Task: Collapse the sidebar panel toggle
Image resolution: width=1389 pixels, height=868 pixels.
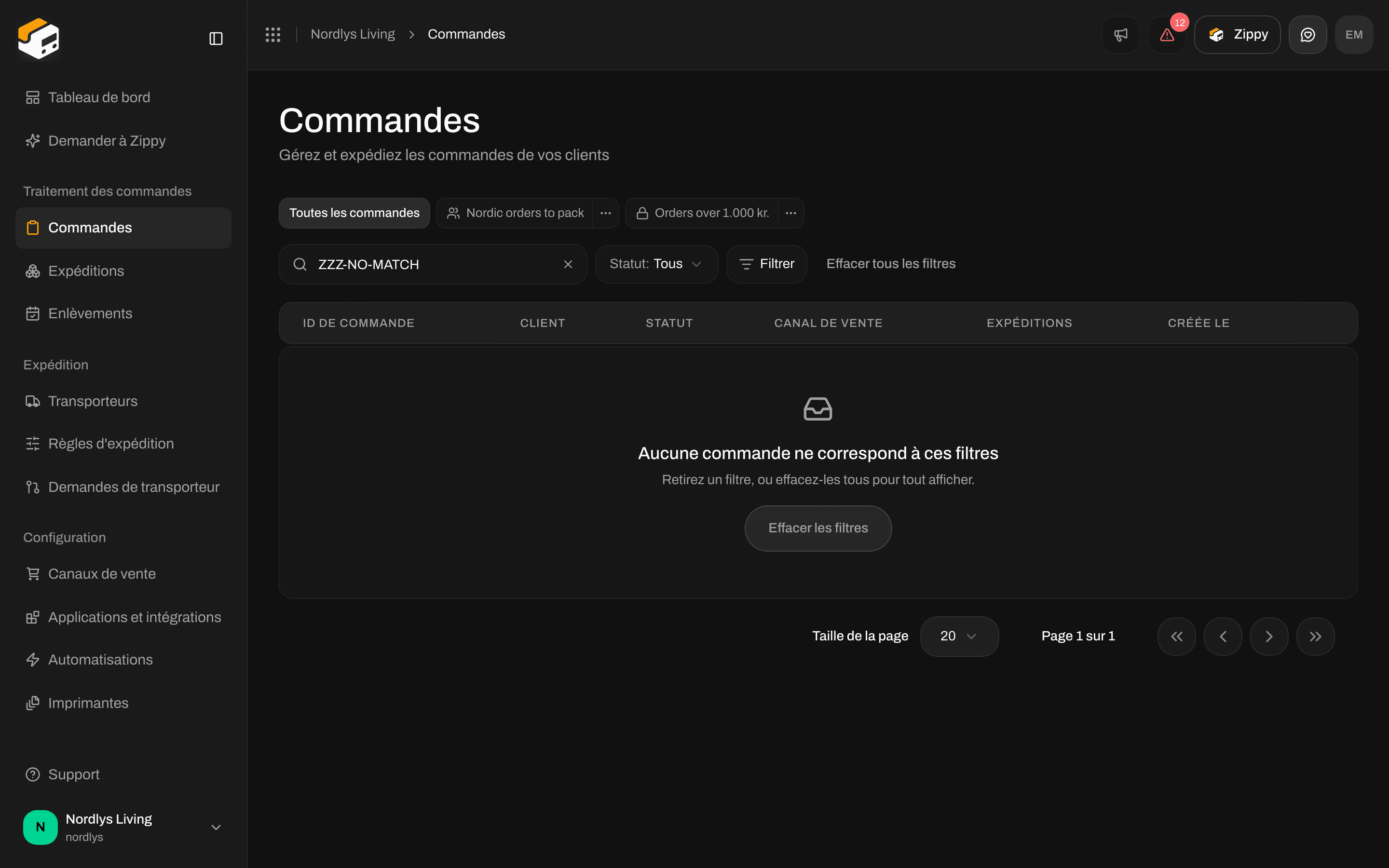Action: (x=216, y=39)
